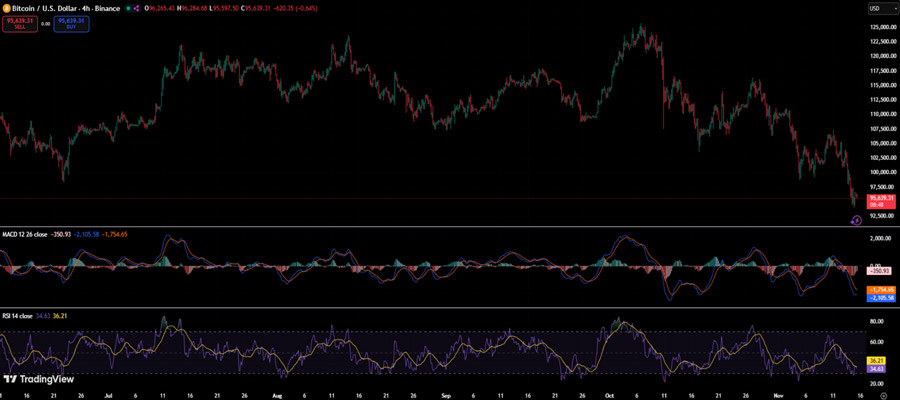Select the MACD 12 26 close legend

tap(23, 234)
